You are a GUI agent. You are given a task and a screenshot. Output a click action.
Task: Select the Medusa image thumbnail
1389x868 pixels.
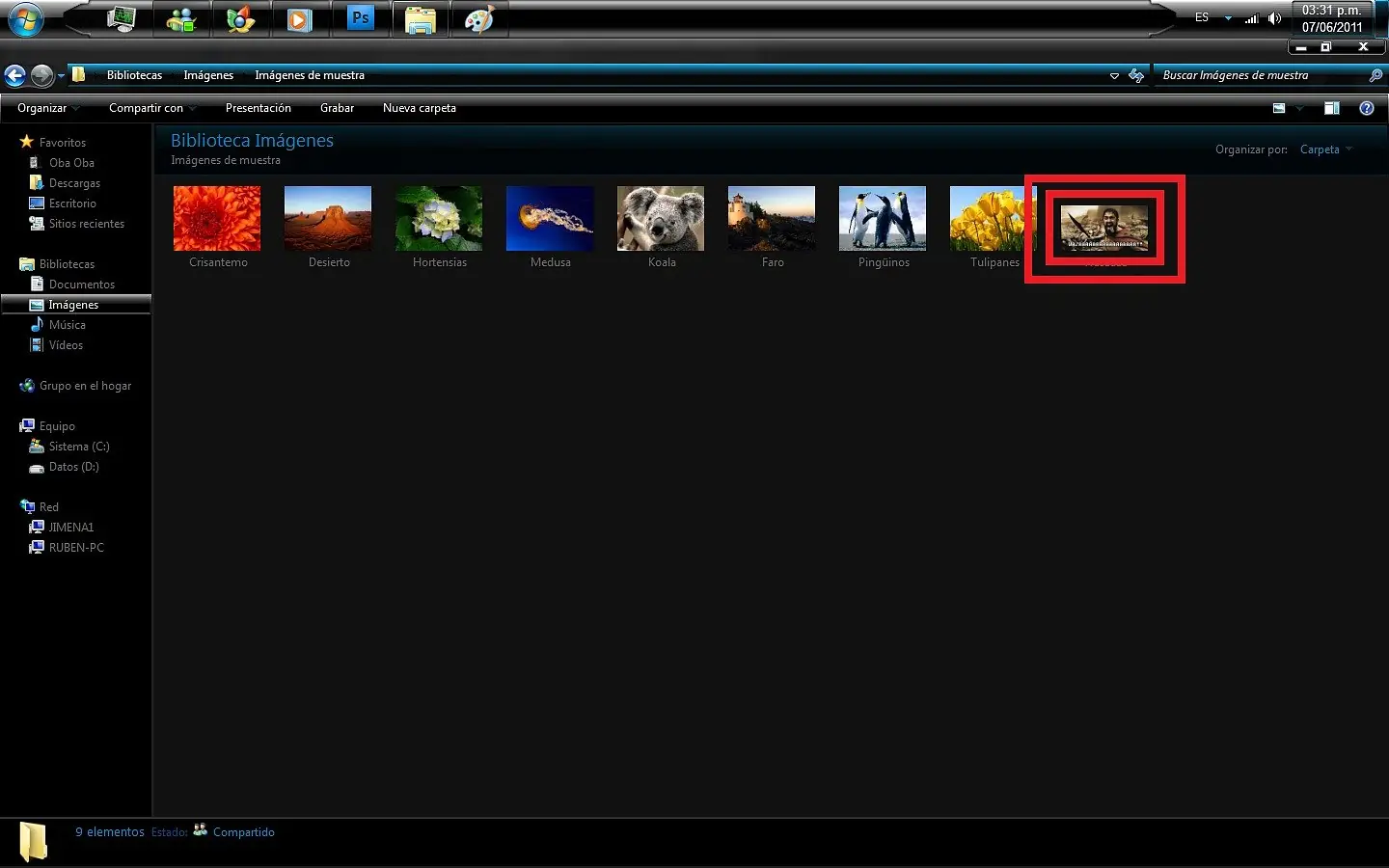pos(550,219)
